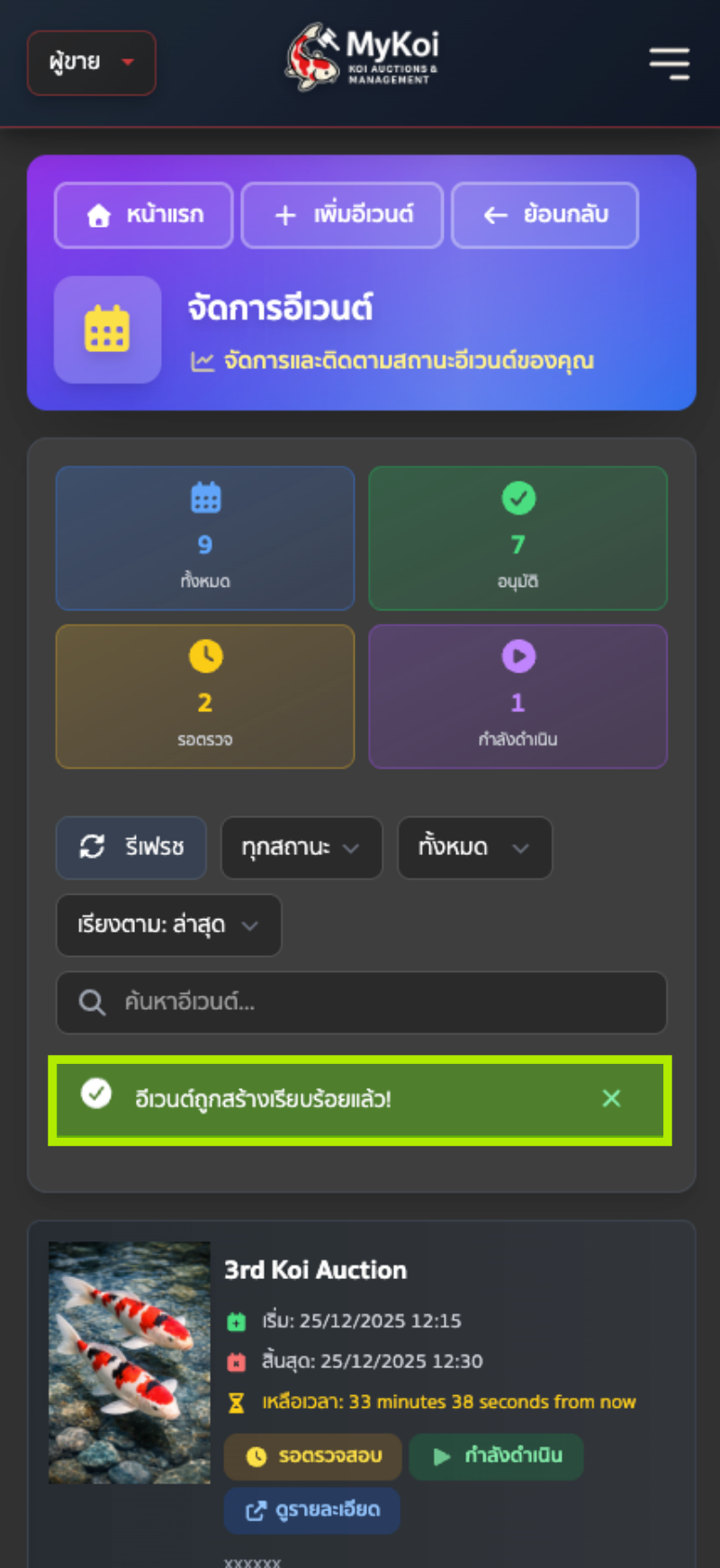The width and height of the screenshot is (720, 1568).
Task: Expand the เรียงตาม: ล่าสุด sort dropdown
Action: [x=168, y=924]
